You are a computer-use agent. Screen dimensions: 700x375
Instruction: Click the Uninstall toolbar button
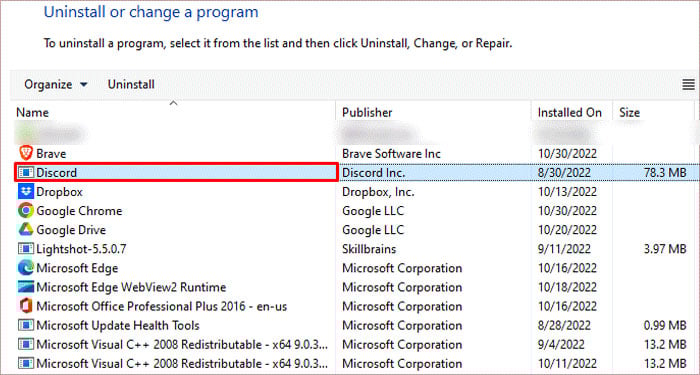pos(131,84)
